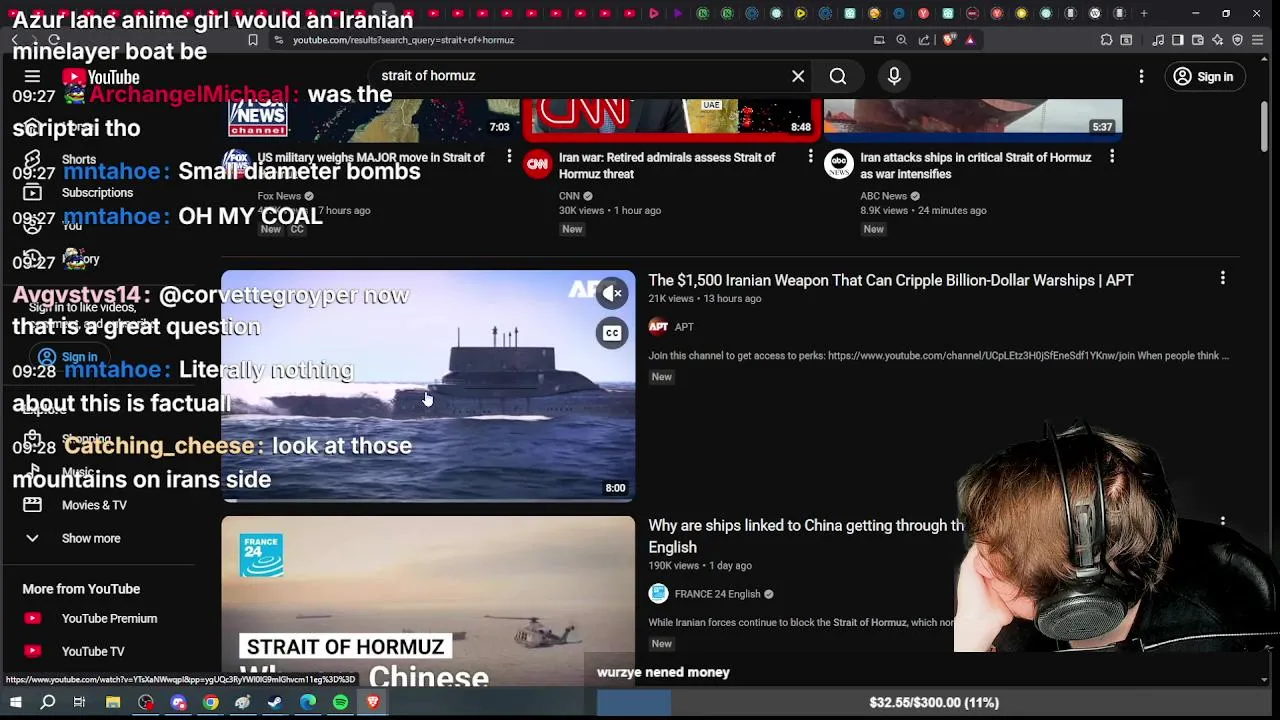Open the Brave main menu hamburger
This screenshot has width=1280, height=720.
pyautogui.click(x=1258, y=40)
